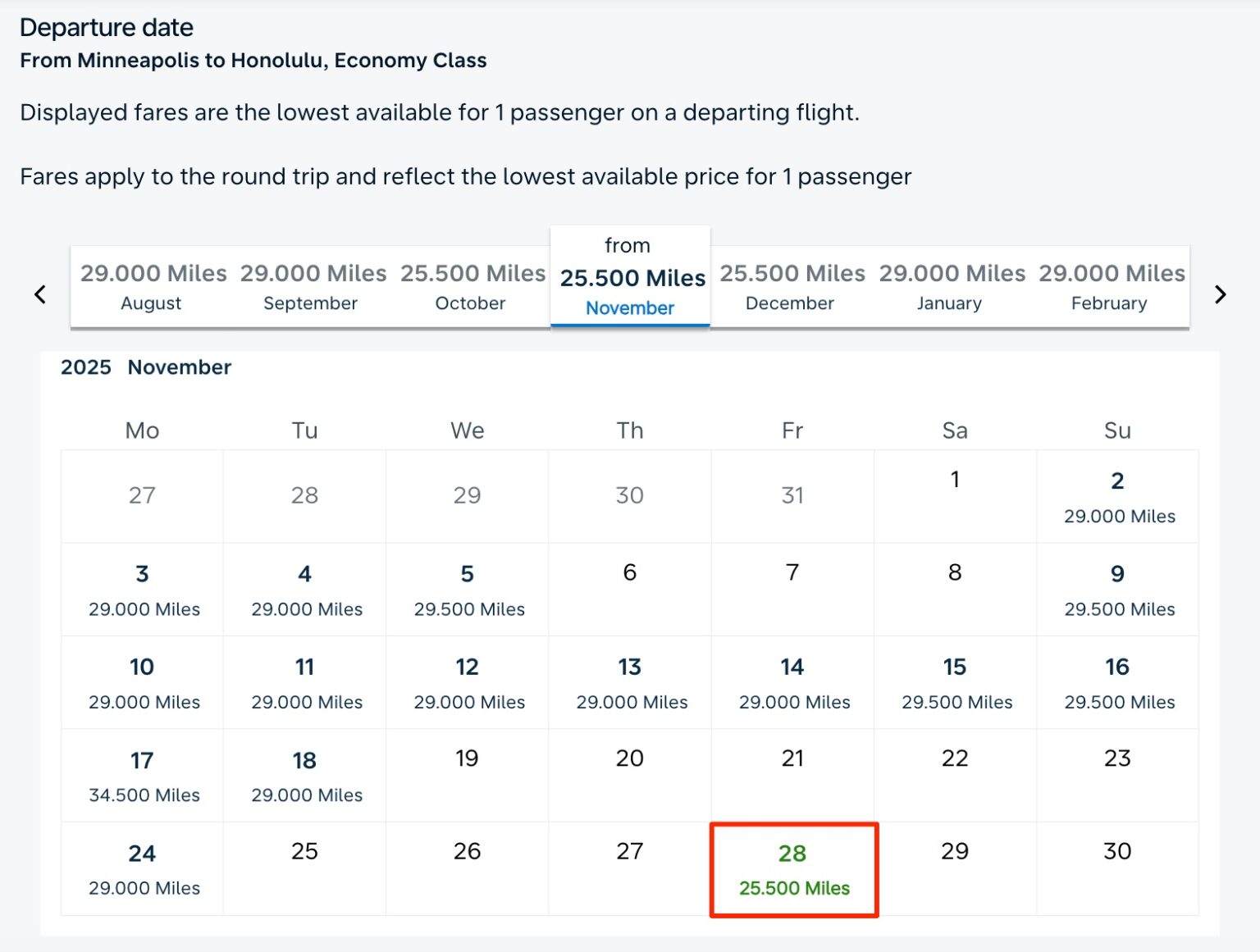The height and width of the screenshot is (952, 1260).
Task: Open the October month with 25.500 Miles
Action: pos(471,287)
